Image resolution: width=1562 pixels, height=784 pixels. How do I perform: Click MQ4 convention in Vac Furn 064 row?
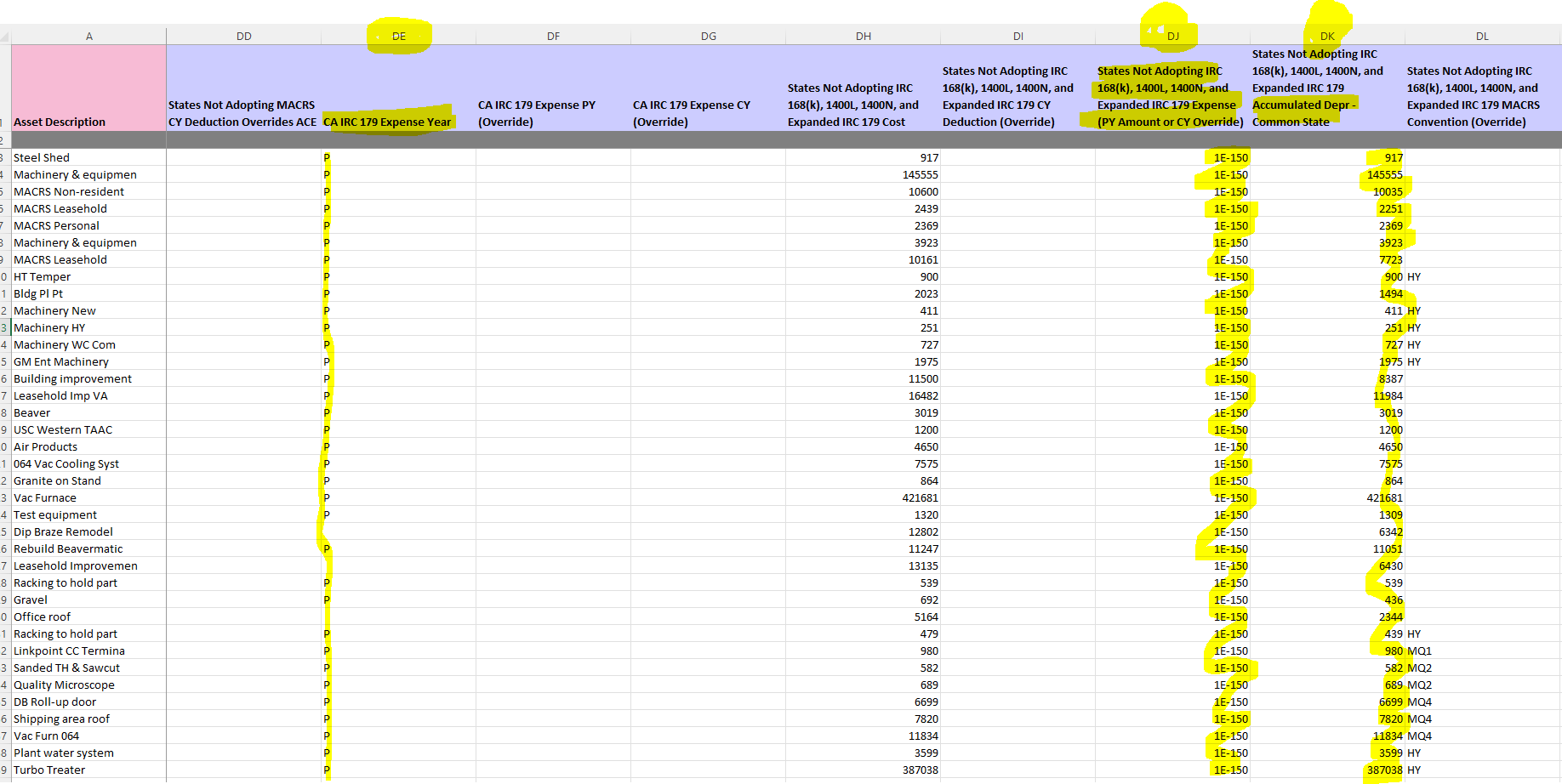(1482, 736)
